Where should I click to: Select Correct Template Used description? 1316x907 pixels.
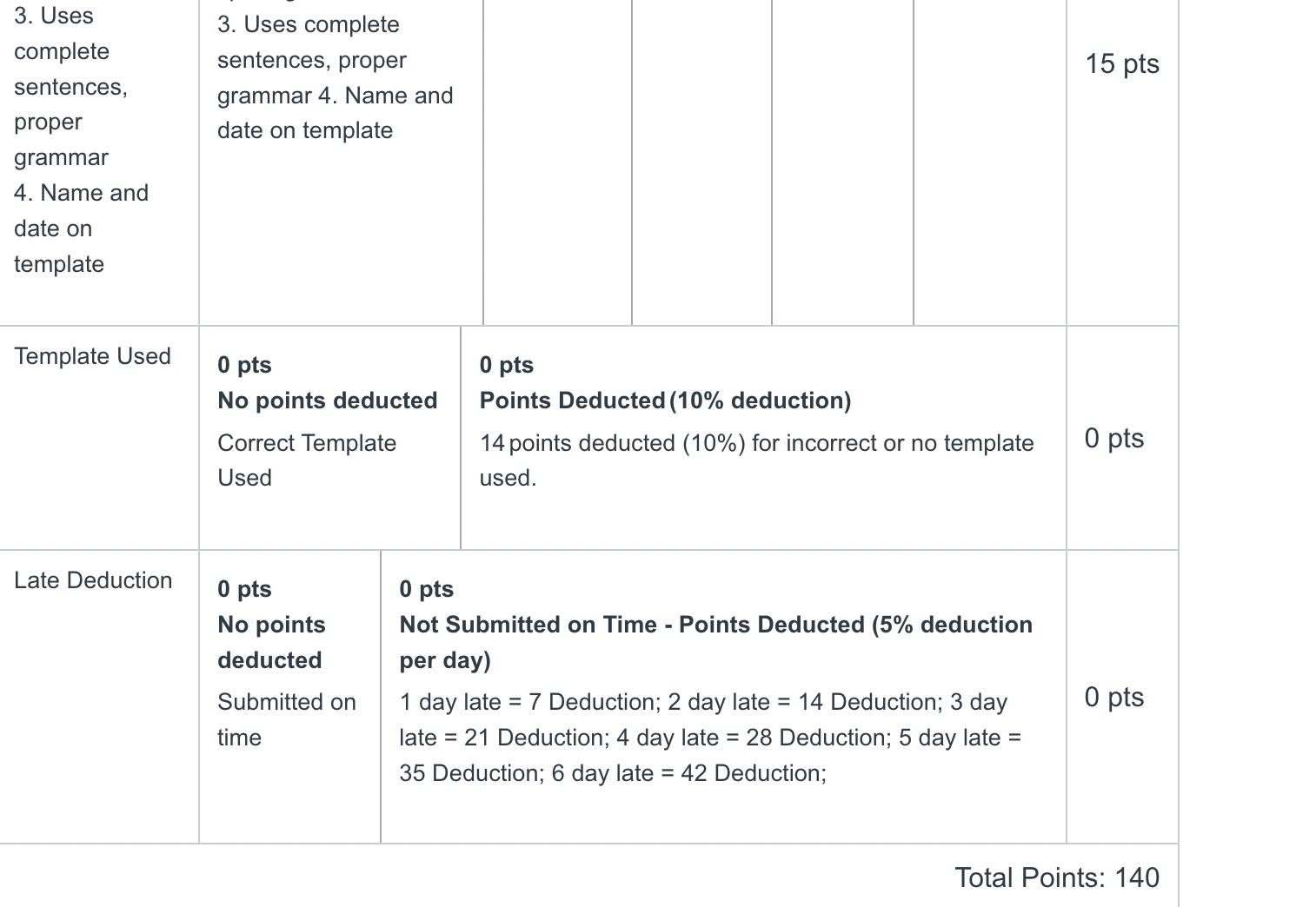click(x=307, y=460)
